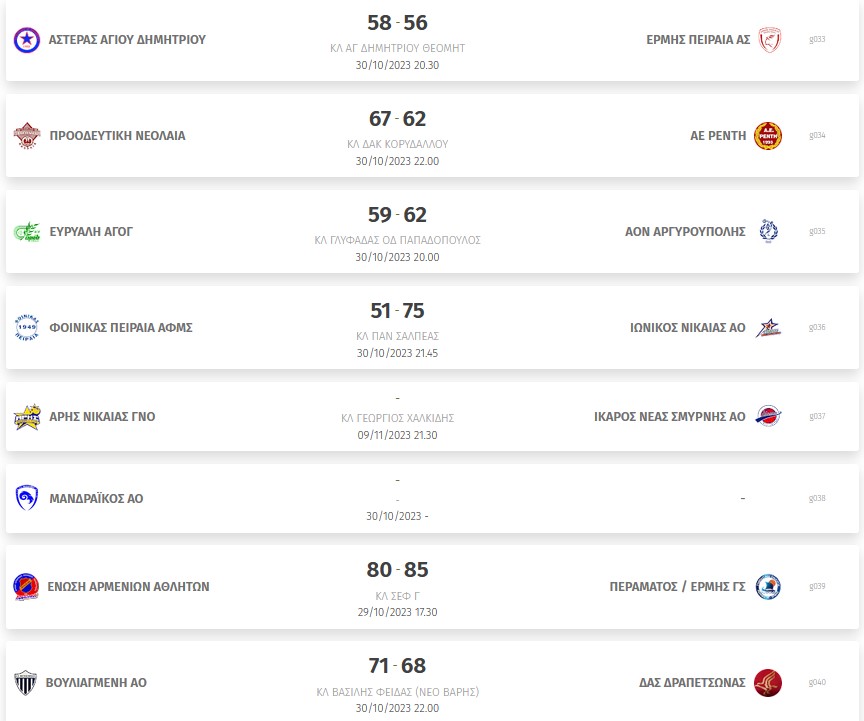Open the ΙΚΑΡΟΣ ΝΕΑΣ ΣΜΥΡΝΗΣ ΑΟ team link
The height and width of the screenshot is (721, 864).
669,417
